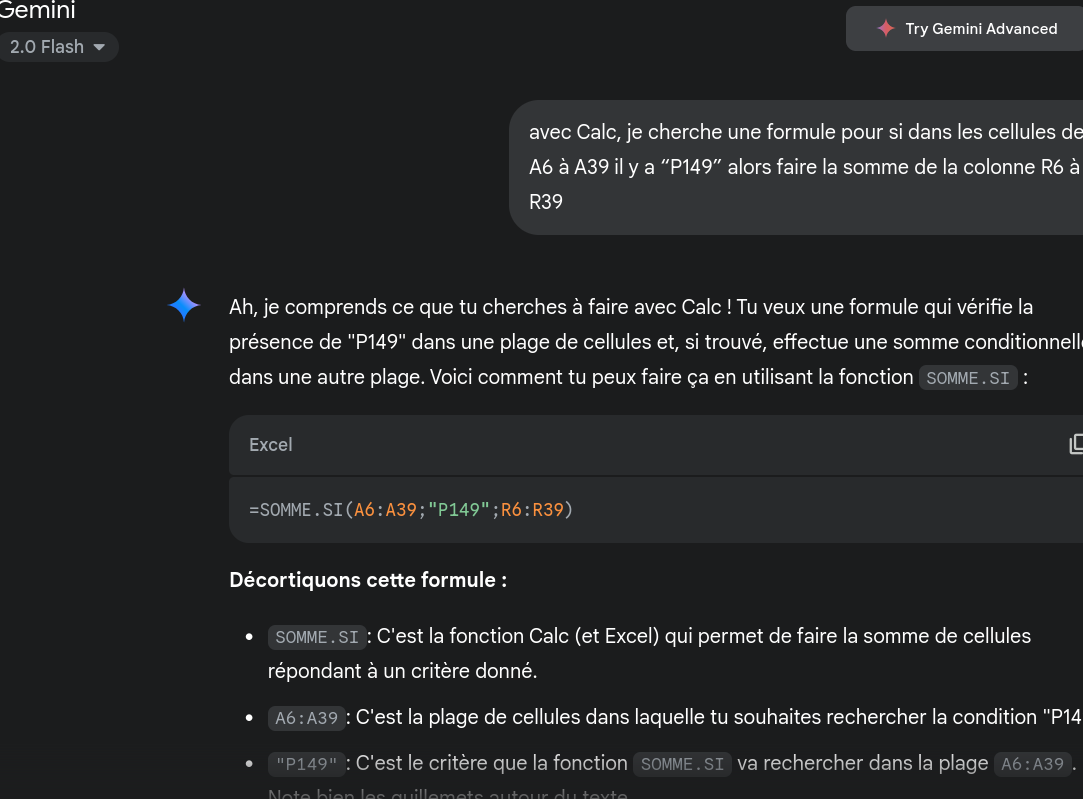Click the caret arrow beside 2.0 Flash

click(99, 48)
